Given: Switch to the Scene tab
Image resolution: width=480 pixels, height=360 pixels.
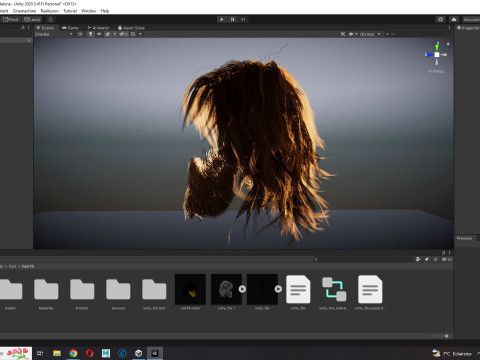Looking at the screenshot, I should point(45,28).
